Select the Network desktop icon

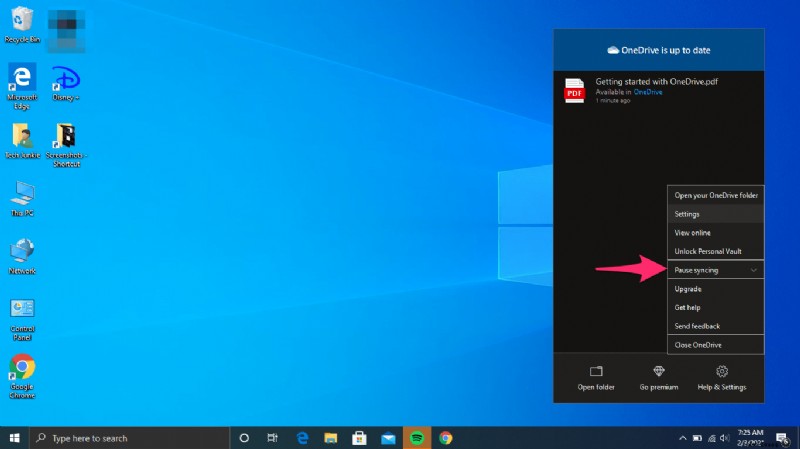click(x=22, y=257)
